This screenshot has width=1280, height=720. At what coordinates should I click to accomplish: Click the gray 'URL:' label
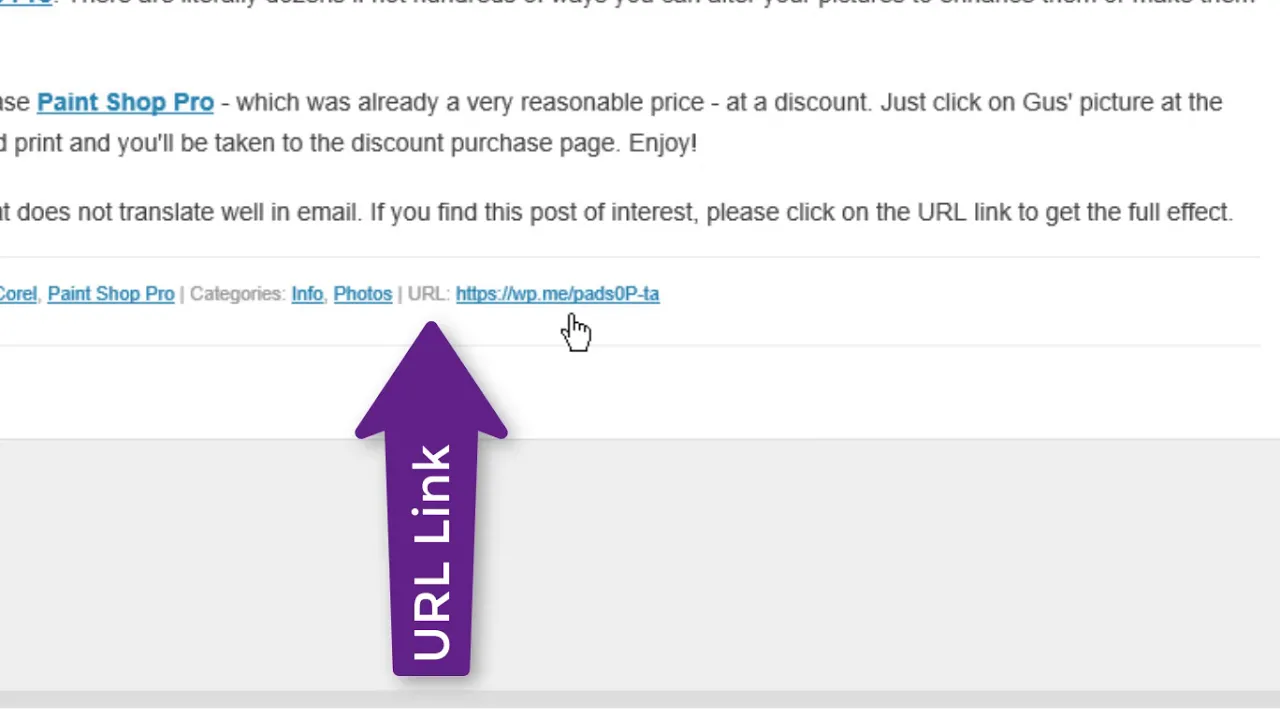pyautogui.click(x=429, y=294)
